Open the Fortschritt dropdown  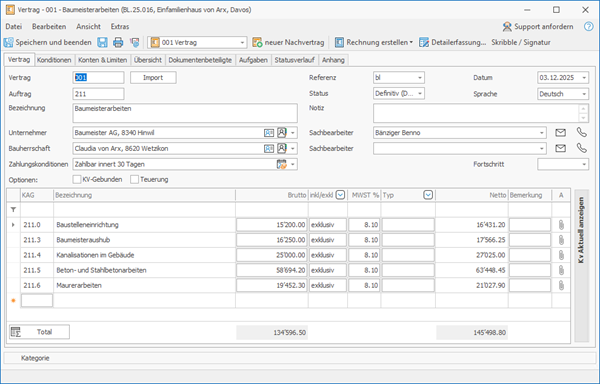(584, 164)
